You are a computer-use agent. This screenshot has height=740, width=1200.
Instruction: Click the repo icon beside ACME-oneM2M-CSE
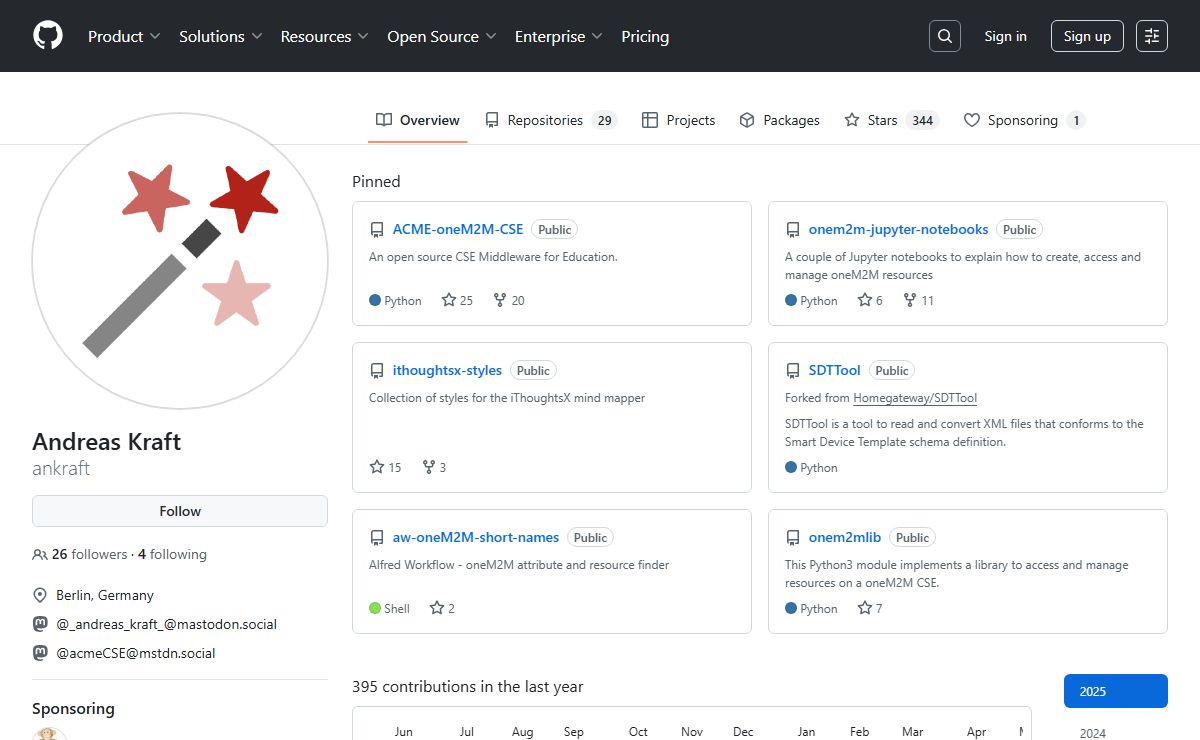(377, 230)
